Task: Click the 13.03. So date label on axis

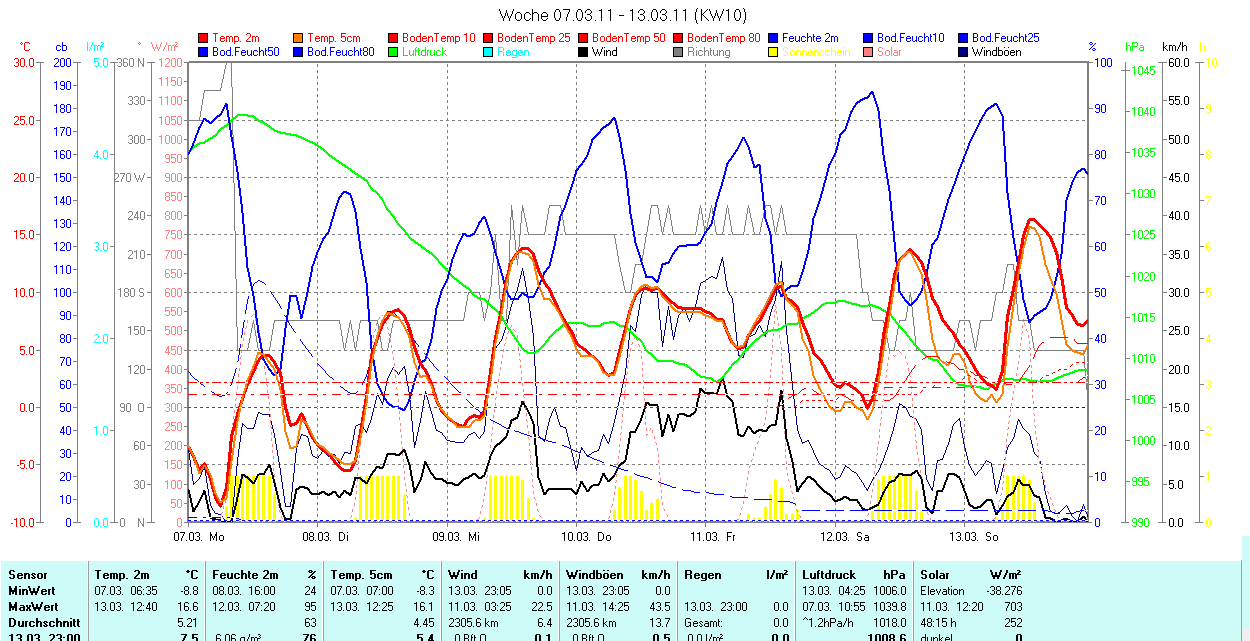Action: click(x=973, y=537)
